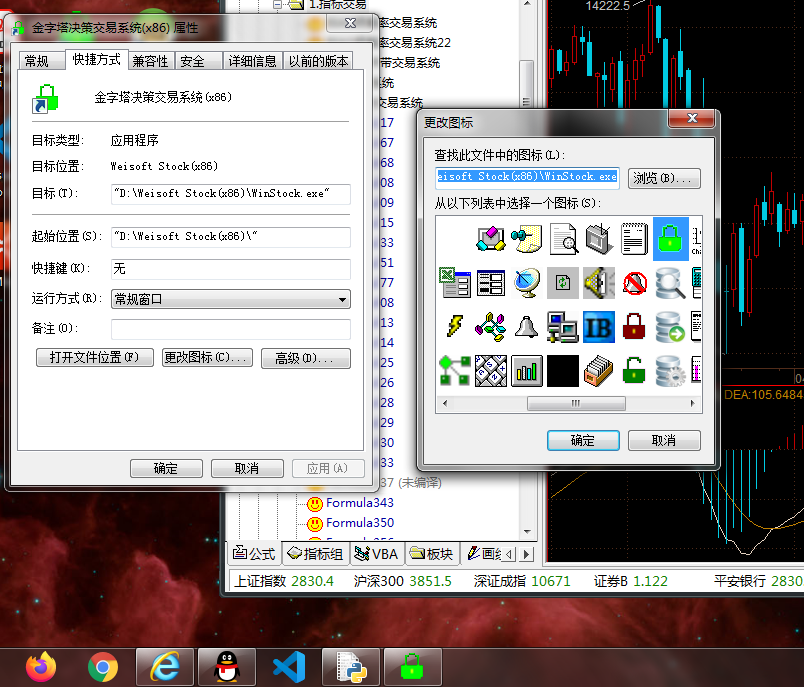The image size is (804, 687).
Task: Open Firefox from the taskbar
Action: tap(41, 667)
